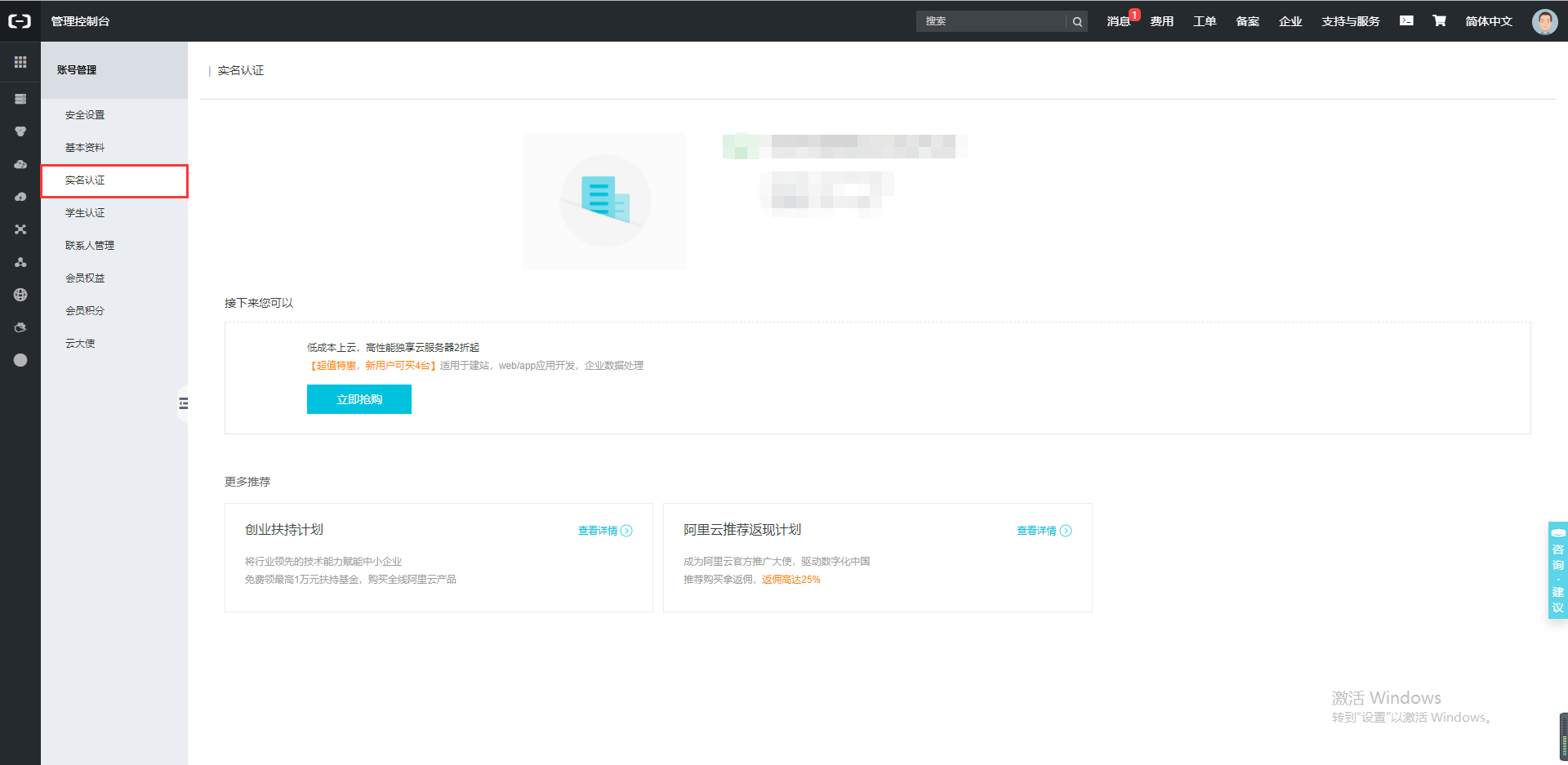1568x765 pixels.
Task: Expand the 费用 menu in top bar
Action: [1161, 21]
